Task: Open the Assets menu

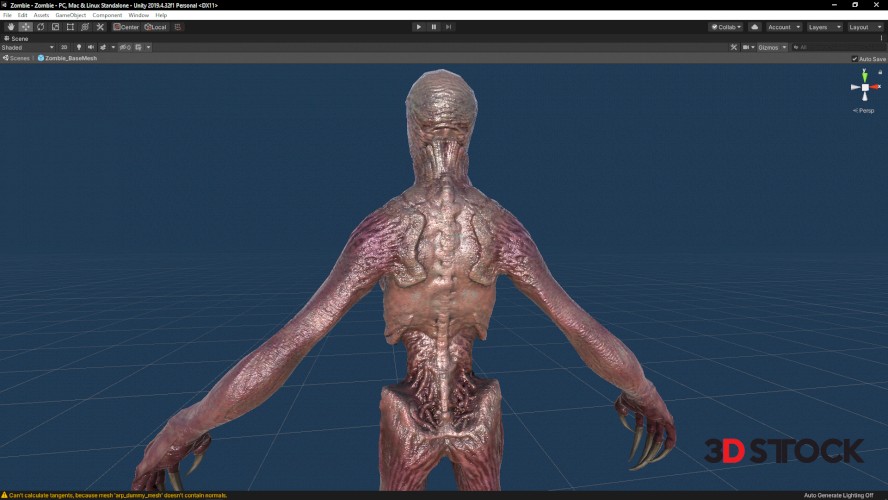Action: tap(41, 15)
